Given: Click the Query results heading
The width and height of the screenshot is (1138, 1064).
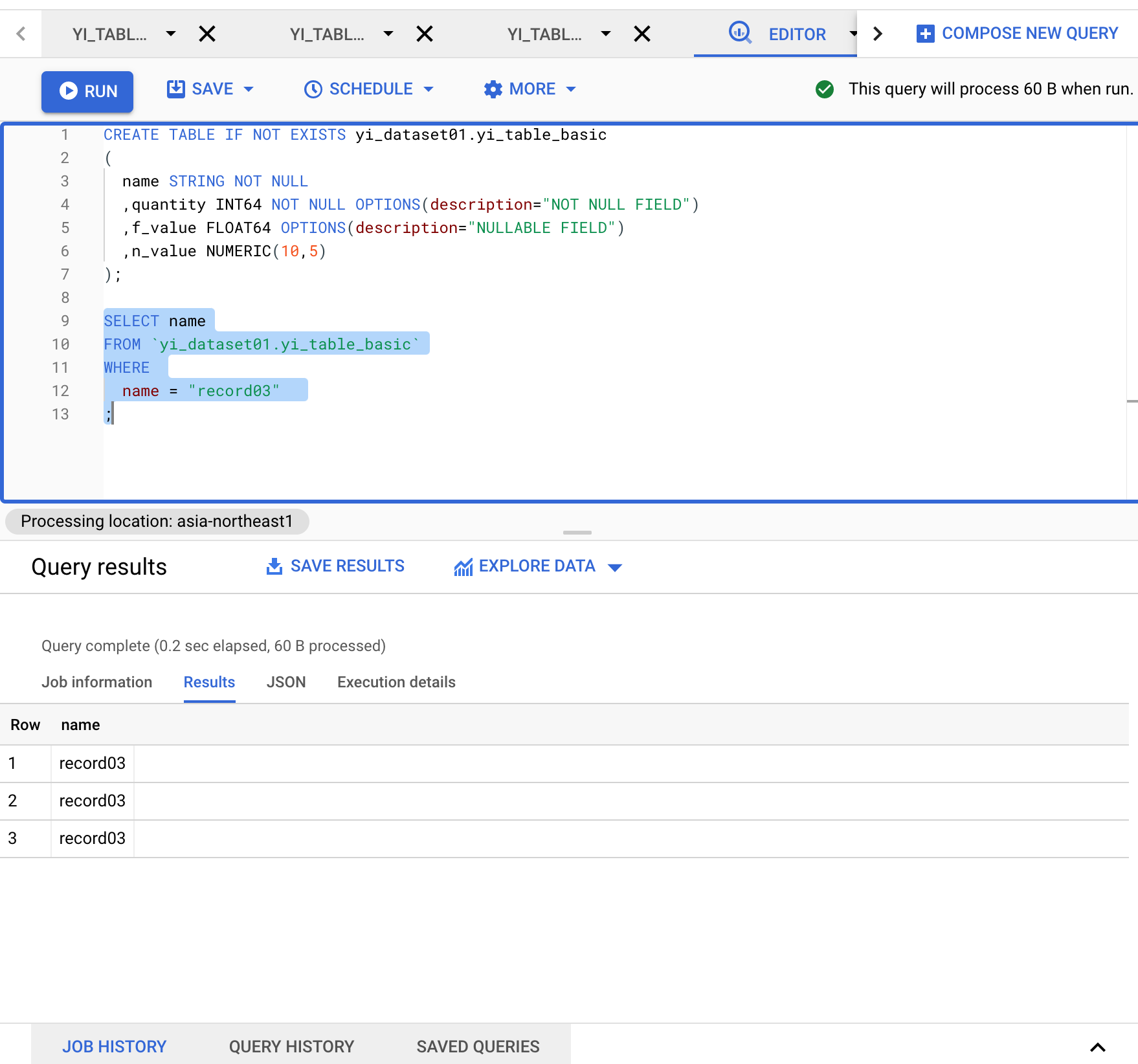Looking at the screenshot, I should pyautogui.click(x=99, y=567).
